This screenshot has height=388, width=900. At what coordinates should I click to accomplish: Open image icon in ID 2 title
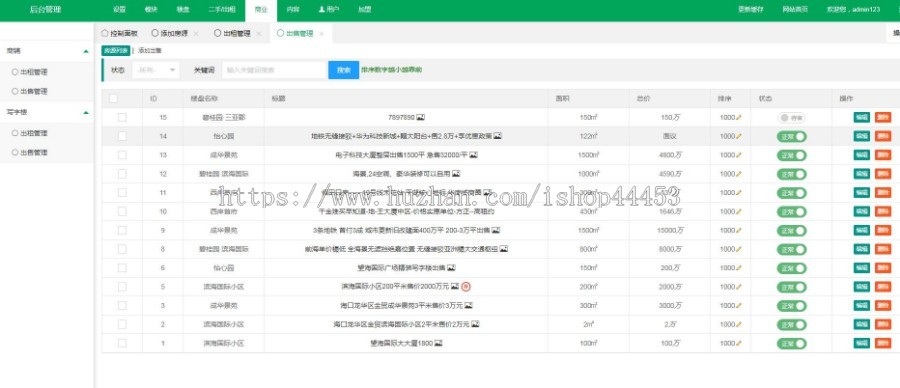click(x=475, y=324)
